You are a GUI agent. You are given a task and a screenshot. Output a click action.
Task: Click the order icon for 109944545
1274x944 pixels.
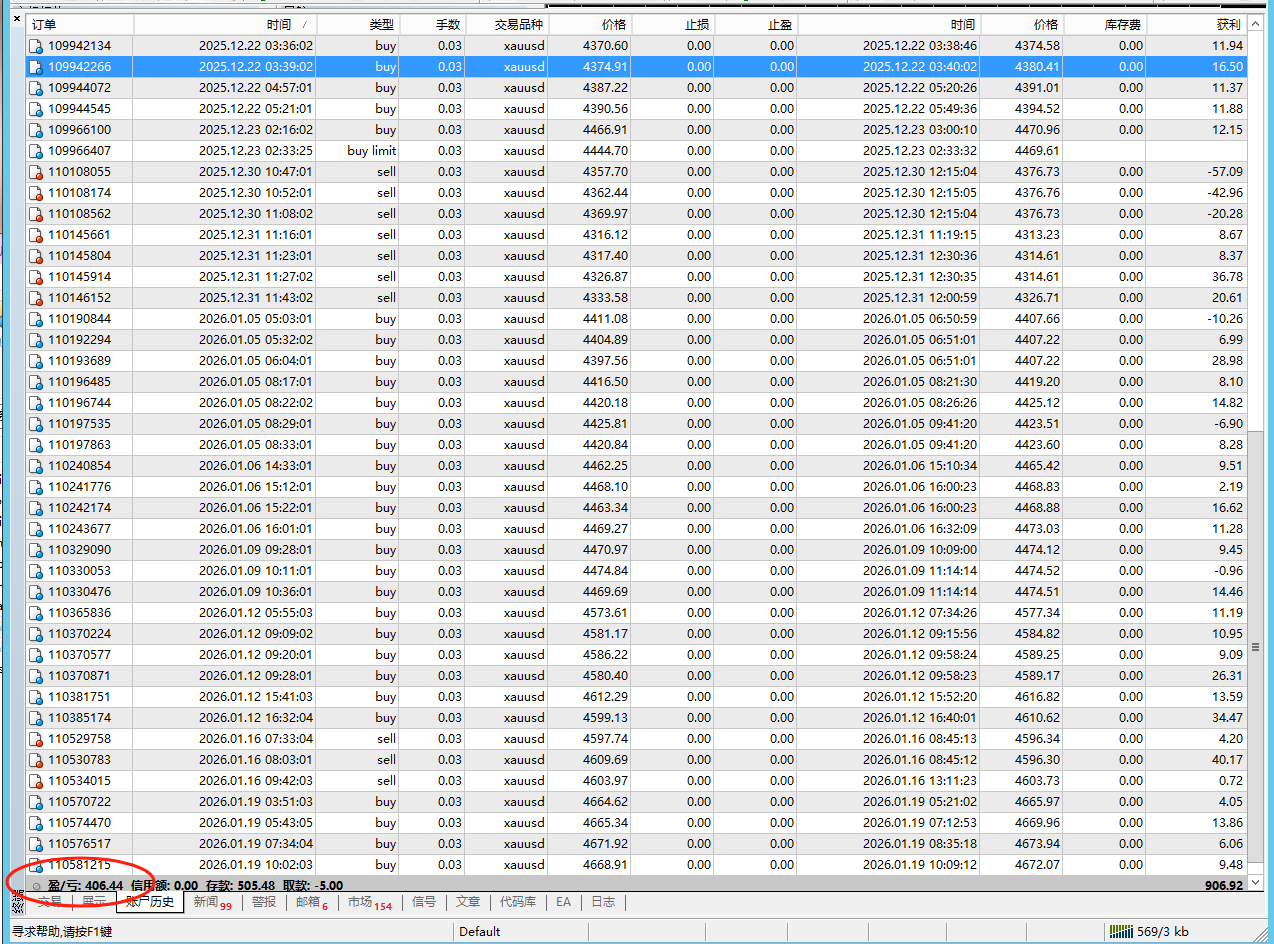click(36, 109)
